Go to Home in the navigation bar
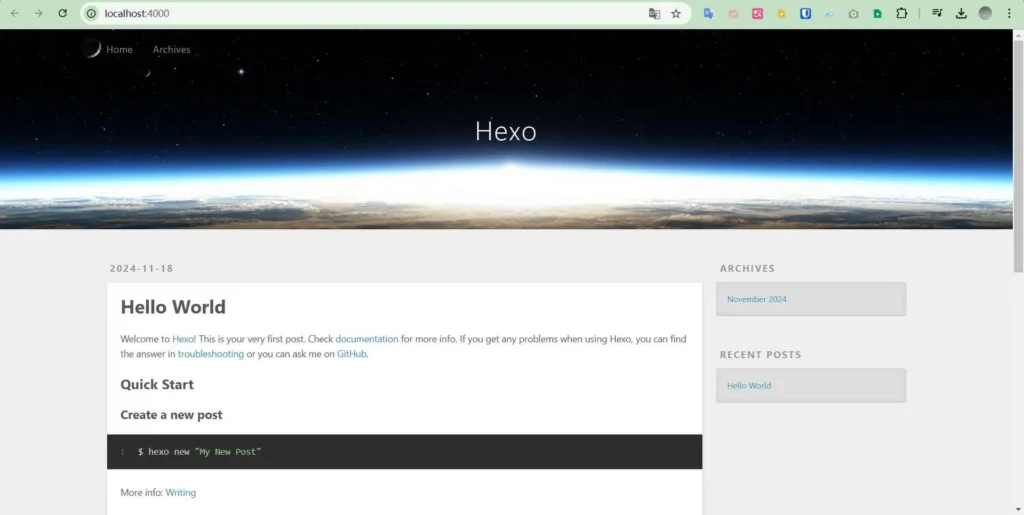 point(119,49)
